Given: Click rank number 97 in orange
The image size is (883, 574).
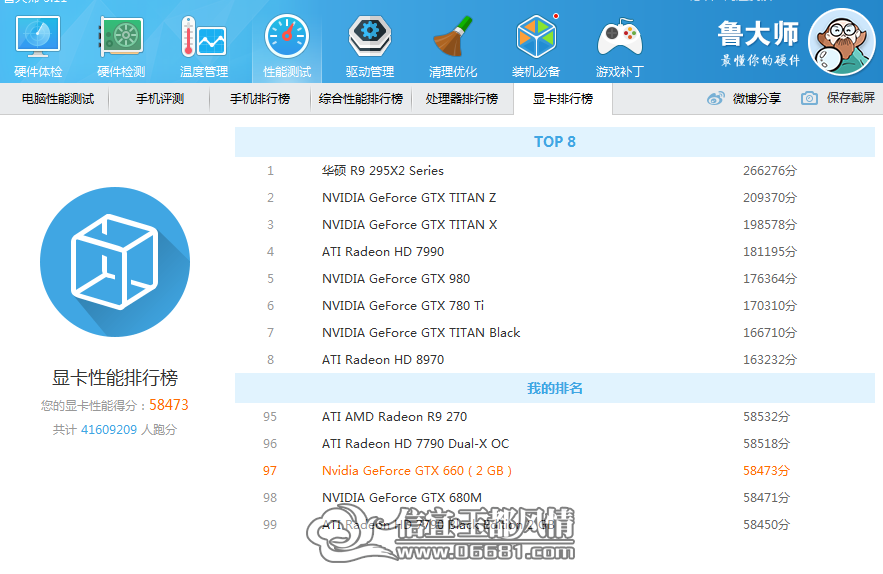Looking at the screenshot, I should point(270,471).
